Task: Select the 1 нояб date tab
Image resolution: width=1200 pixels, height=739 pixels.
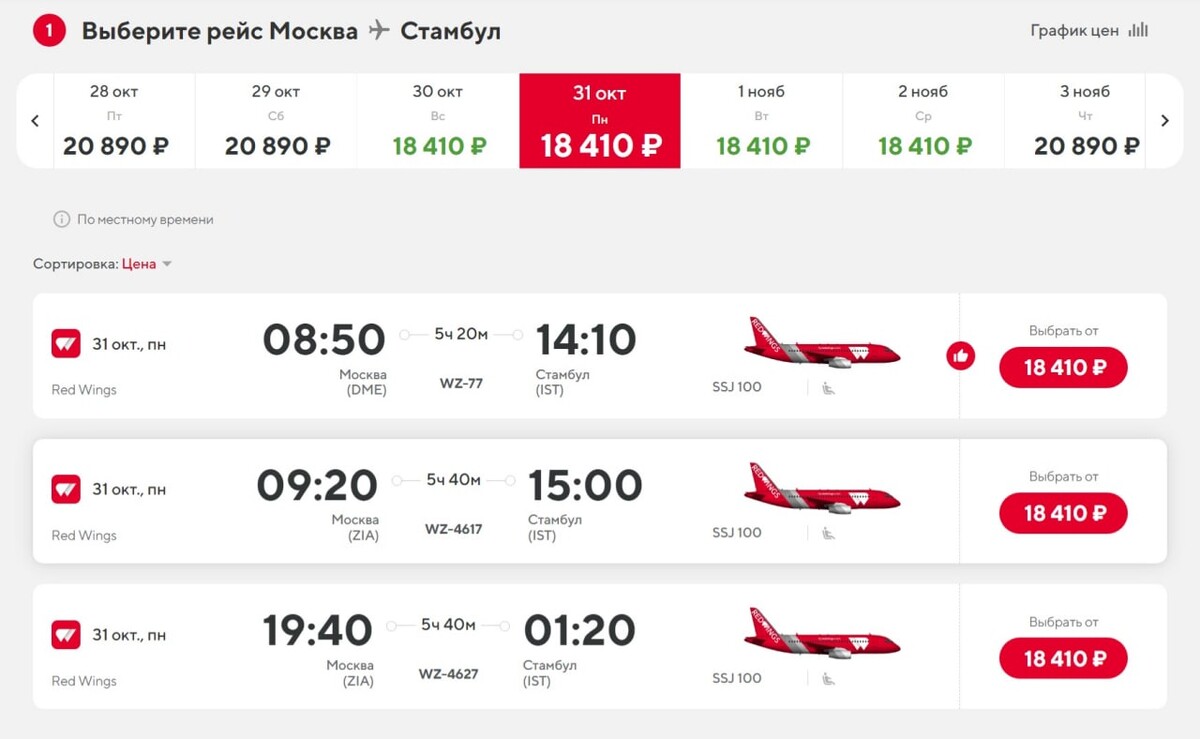Action: tap(762, 121)
